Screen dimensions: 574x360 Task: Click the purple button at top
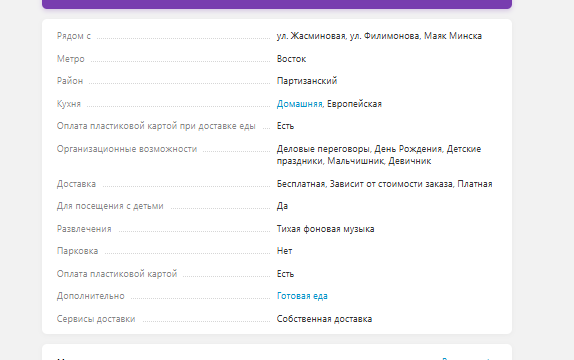[277, 4]
